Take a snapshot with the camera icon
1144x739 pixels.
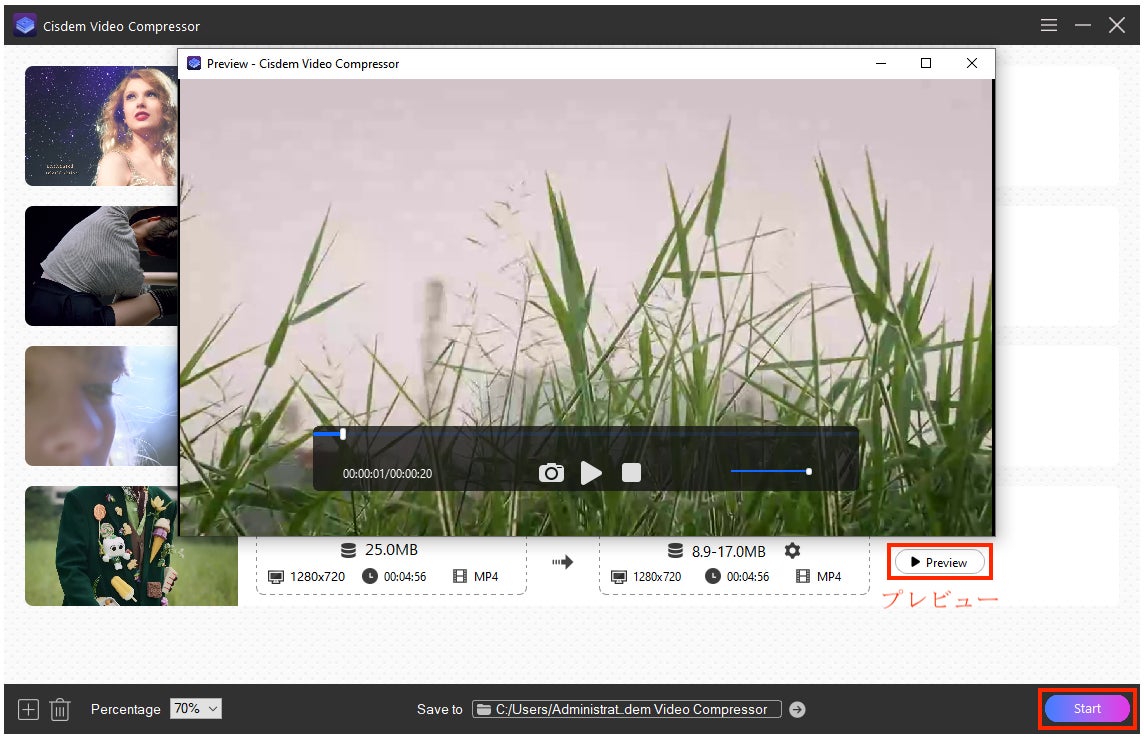pyautogui.click(x=551, y=473)
